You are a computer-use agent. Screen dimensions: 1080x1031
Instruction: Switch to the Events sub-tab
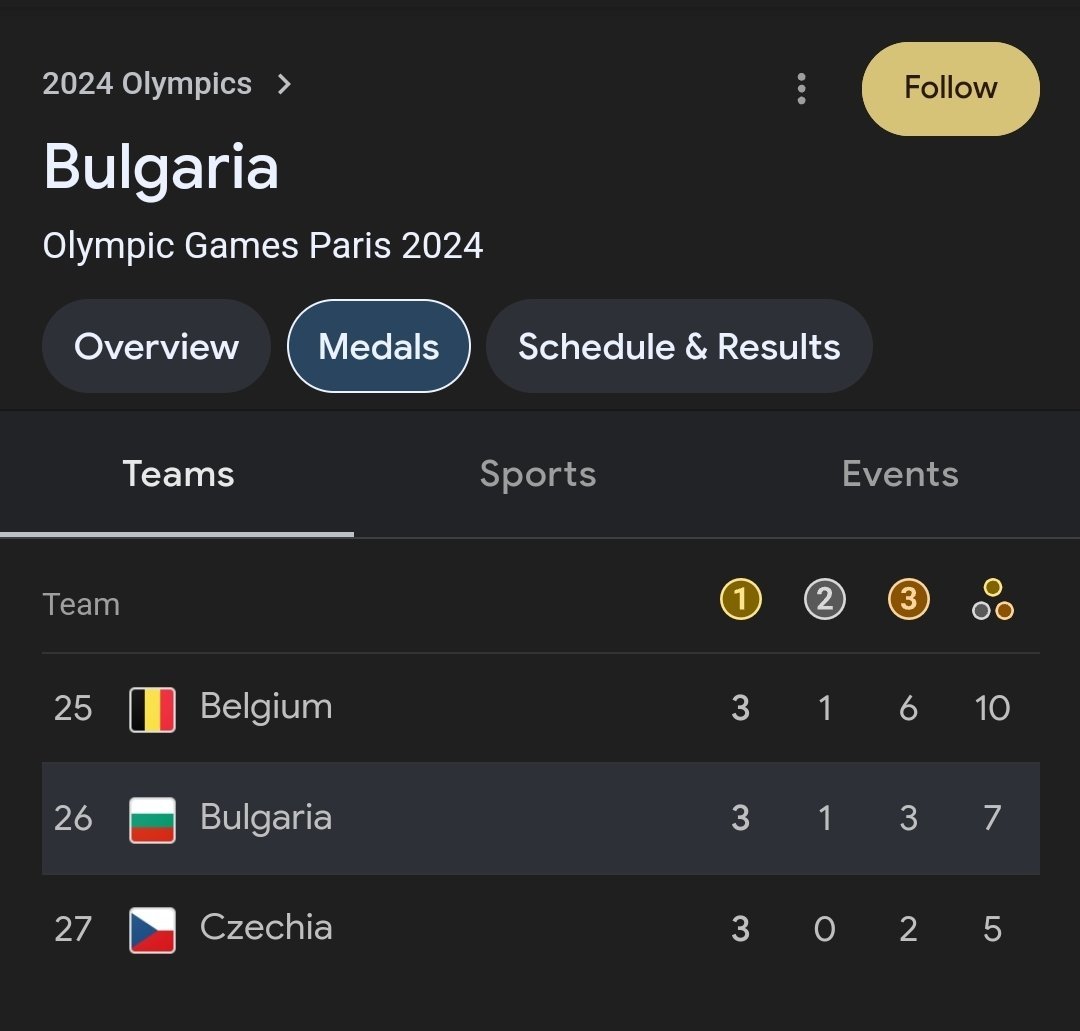(900, 474)
